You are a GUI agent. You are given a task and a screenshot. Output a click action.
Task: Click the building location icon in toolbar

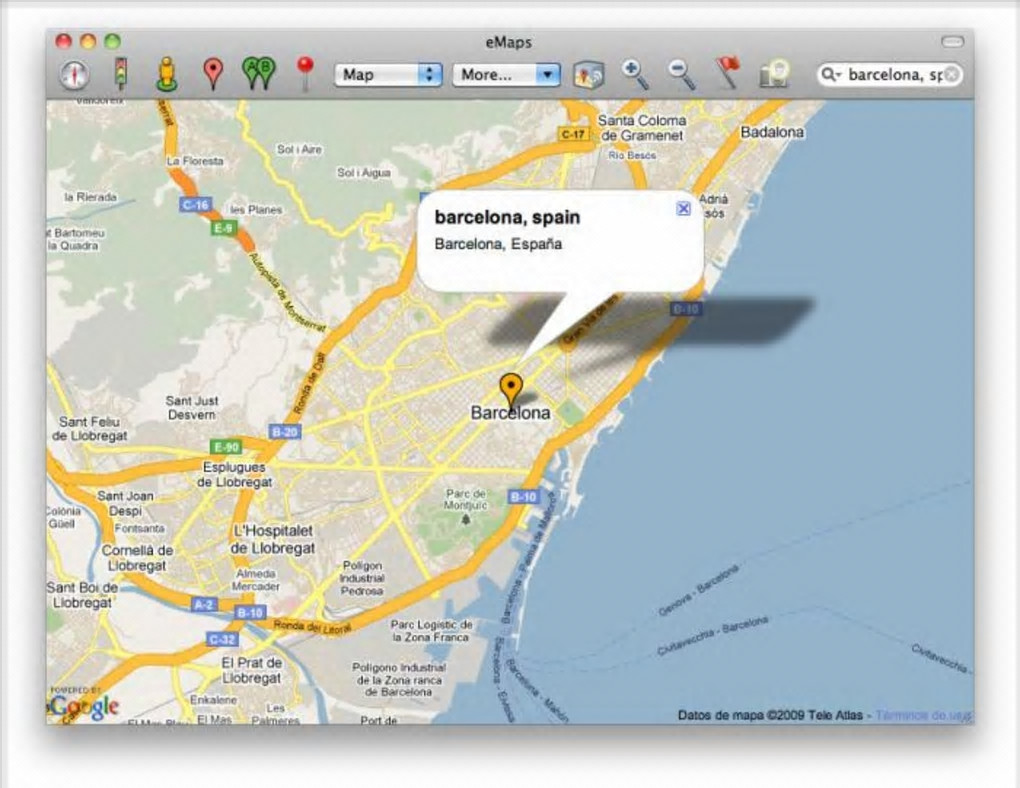(x=774, y=74)
